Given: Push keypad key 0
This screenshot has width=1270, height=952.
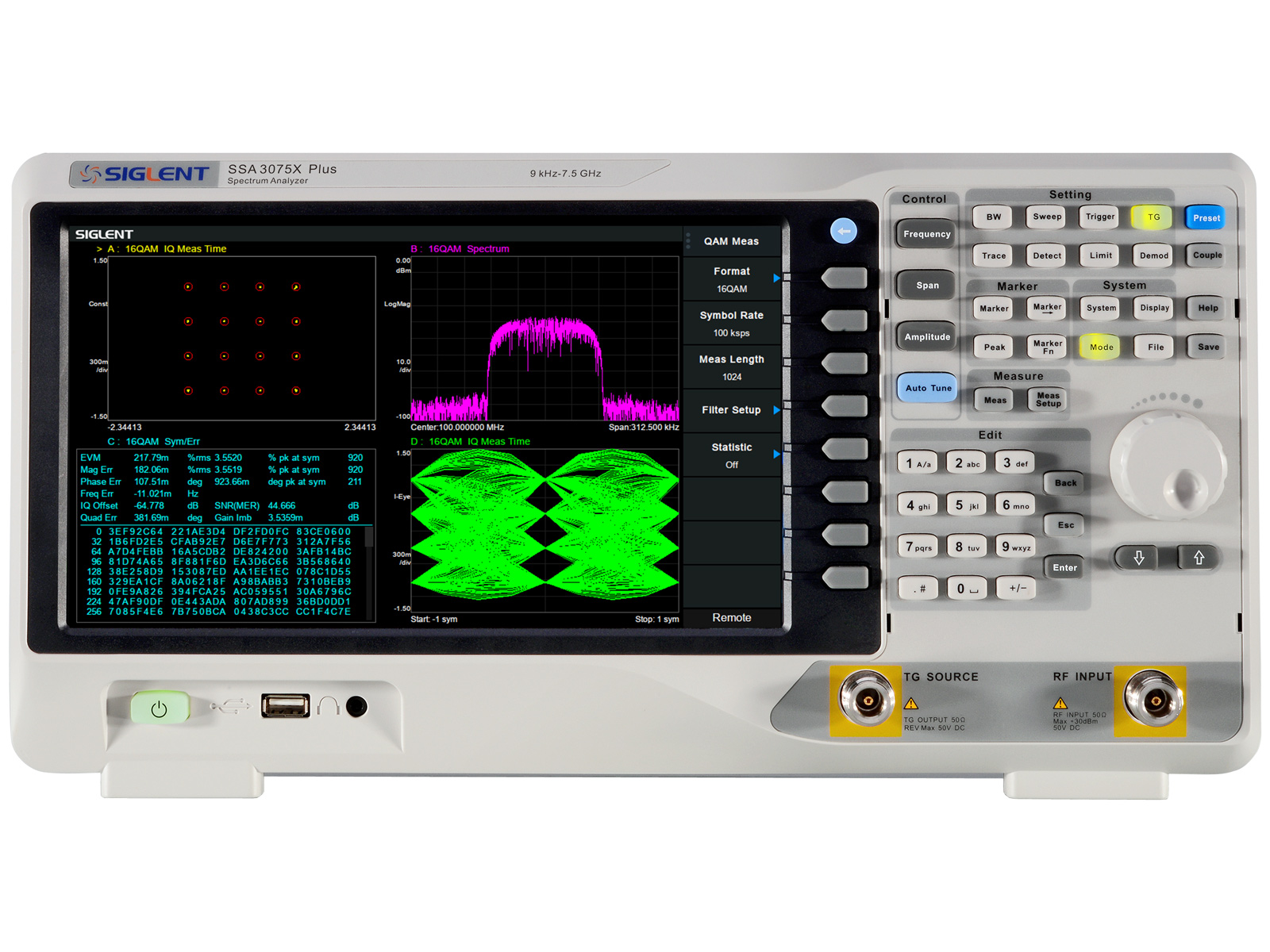Looking at the screenshot, I should [x=966, y=589].
